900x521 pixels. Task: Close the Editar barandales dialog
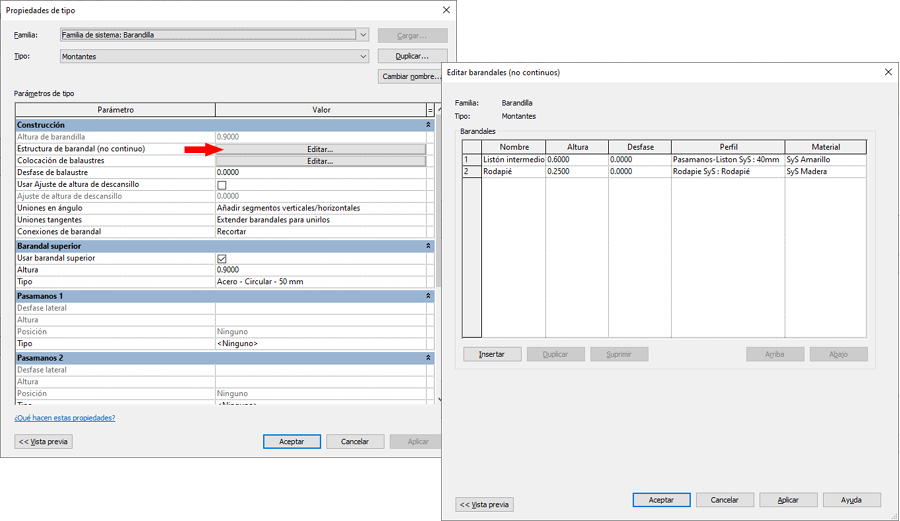(x=888, y=72)
